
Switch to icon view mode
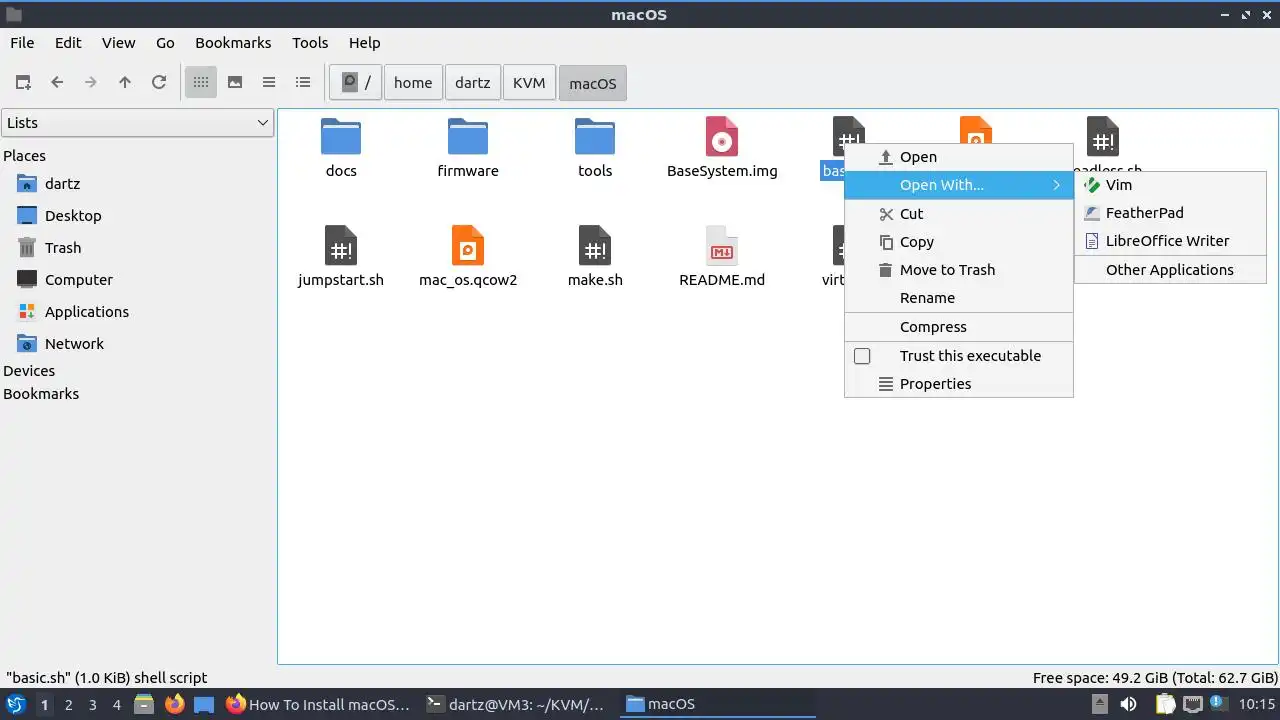[201, 83]
